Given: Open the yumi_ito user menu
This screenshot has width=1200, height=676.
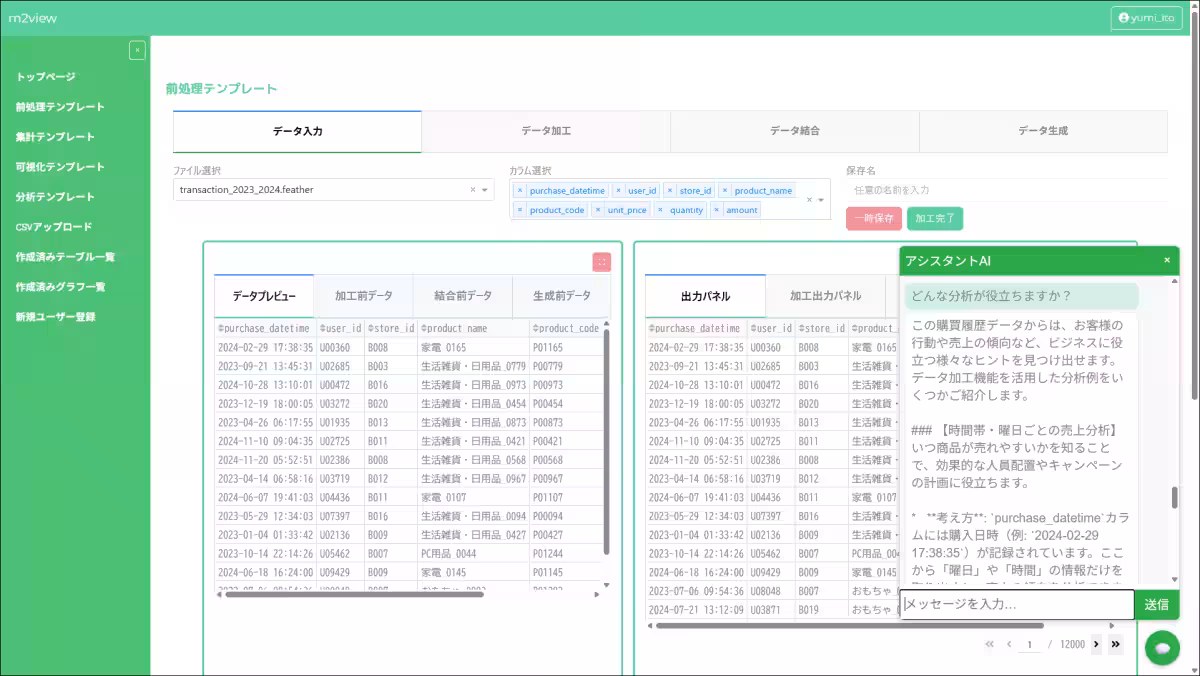Looking at the screenshot, I should (x=1145, y=18).
